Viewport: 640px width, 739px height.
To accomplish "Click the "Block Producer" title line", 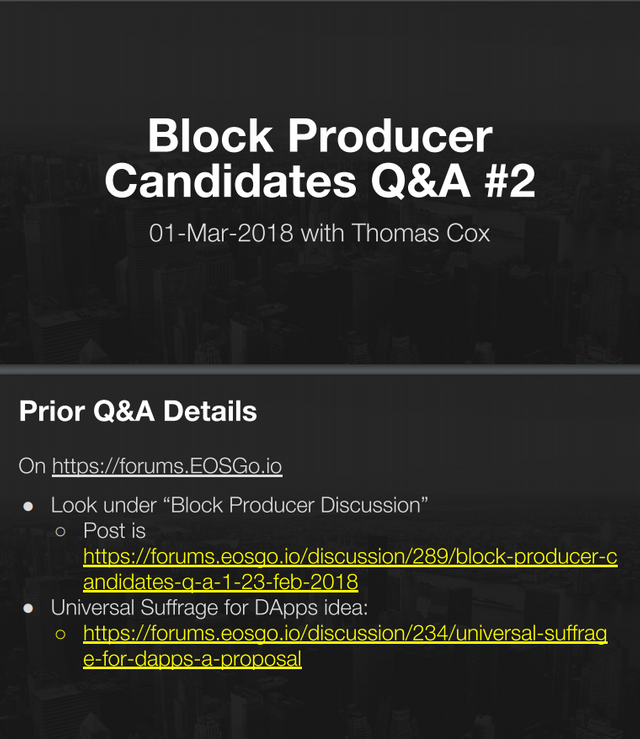I will [319, 137].
